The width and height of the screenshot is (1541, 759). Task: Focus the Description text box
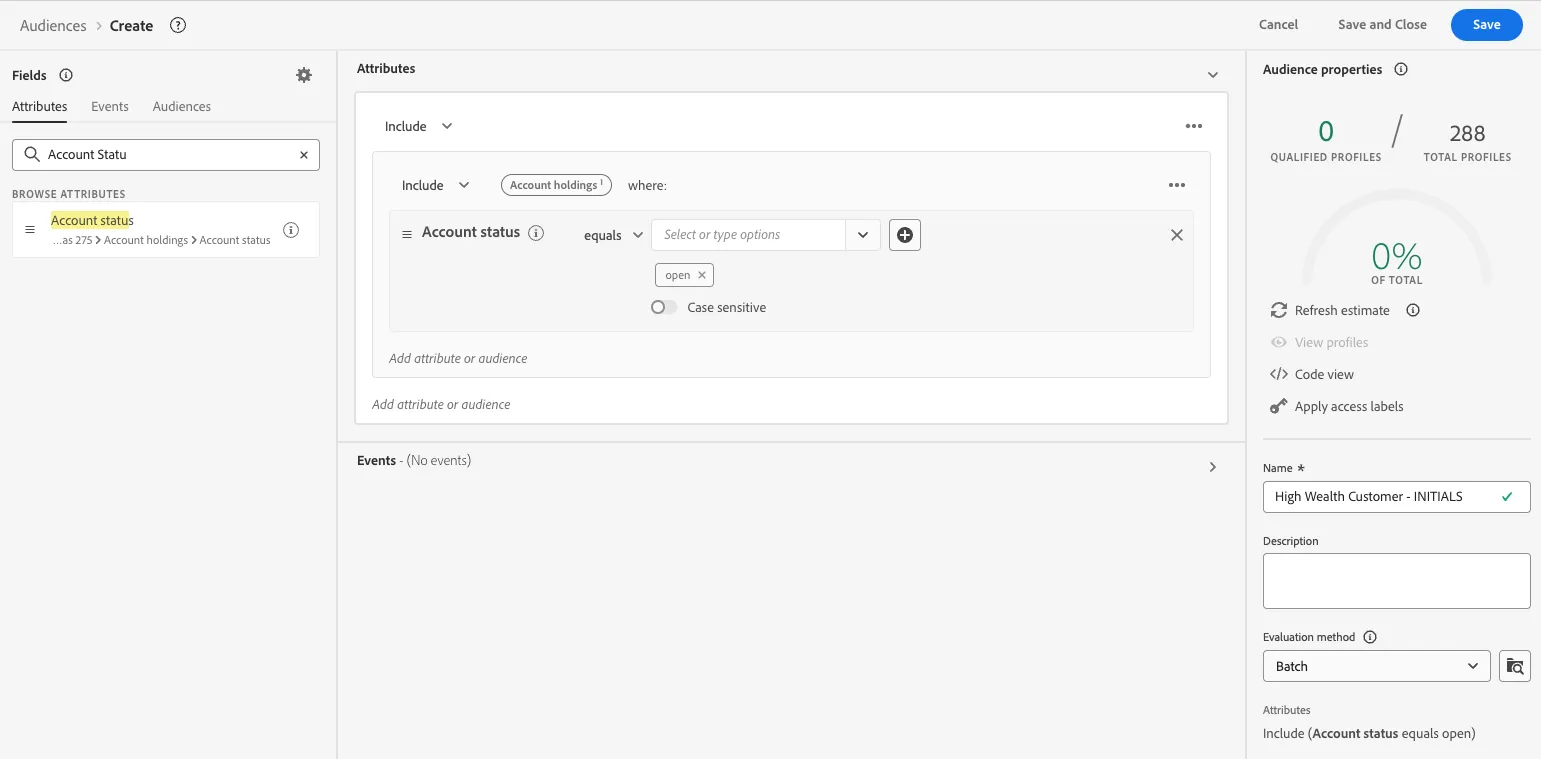tap(1396, 581)
